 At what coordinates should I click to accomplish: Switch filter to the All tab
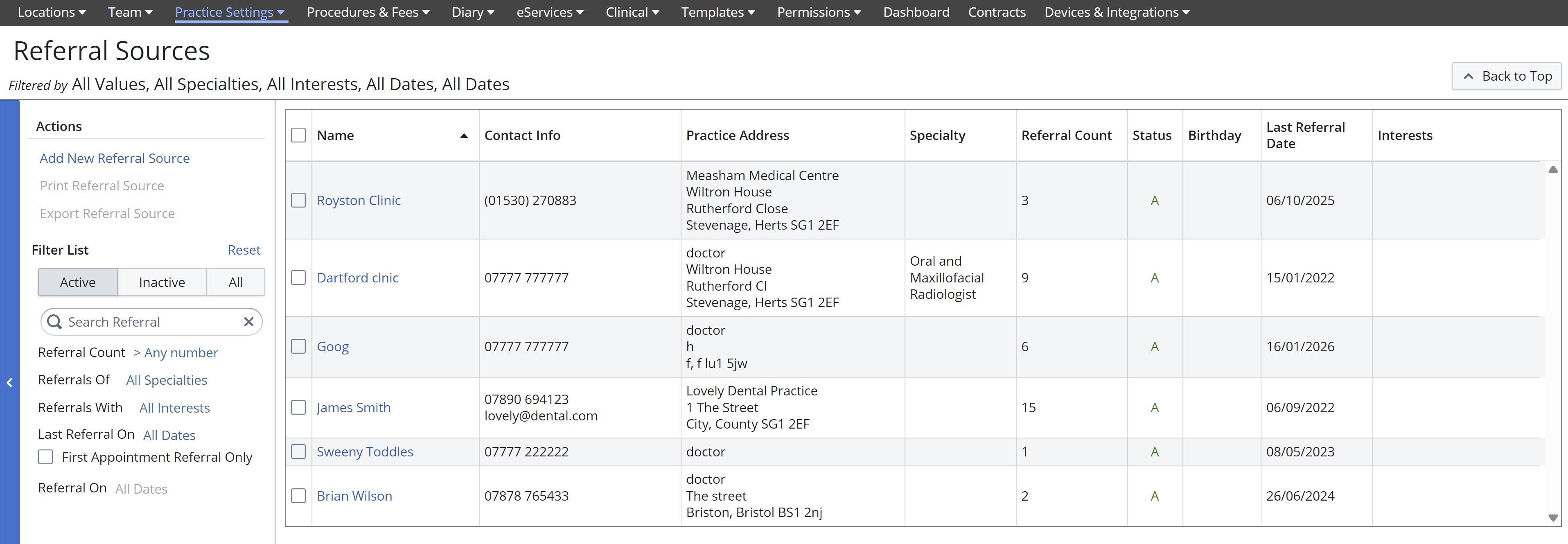click(236, 282)
